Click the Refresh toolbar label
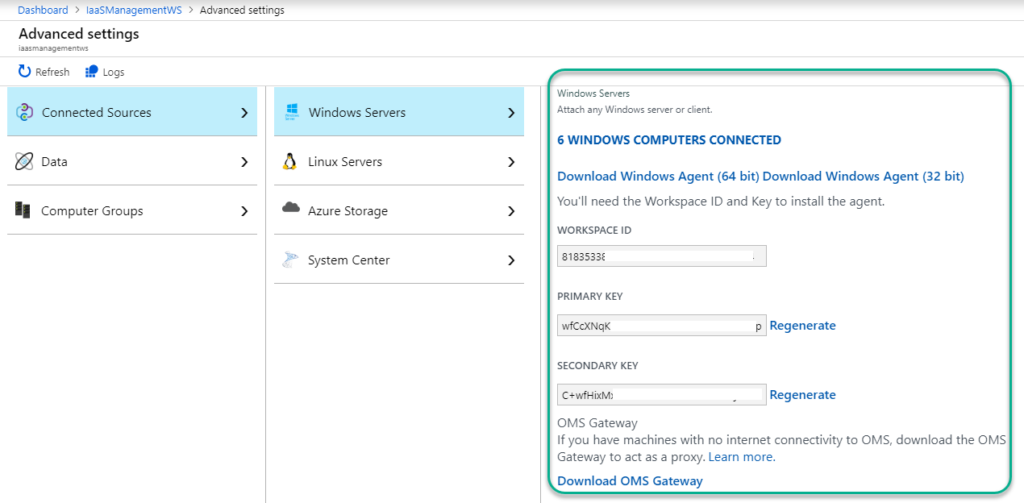The image size is (1024, 503). click(x=52, y=72)
